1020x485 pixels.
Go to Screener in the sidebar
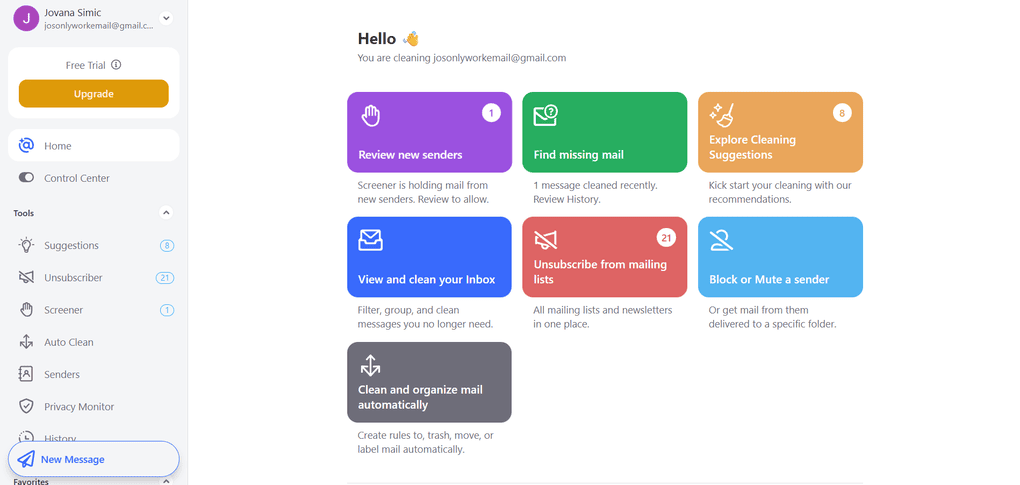94,309
